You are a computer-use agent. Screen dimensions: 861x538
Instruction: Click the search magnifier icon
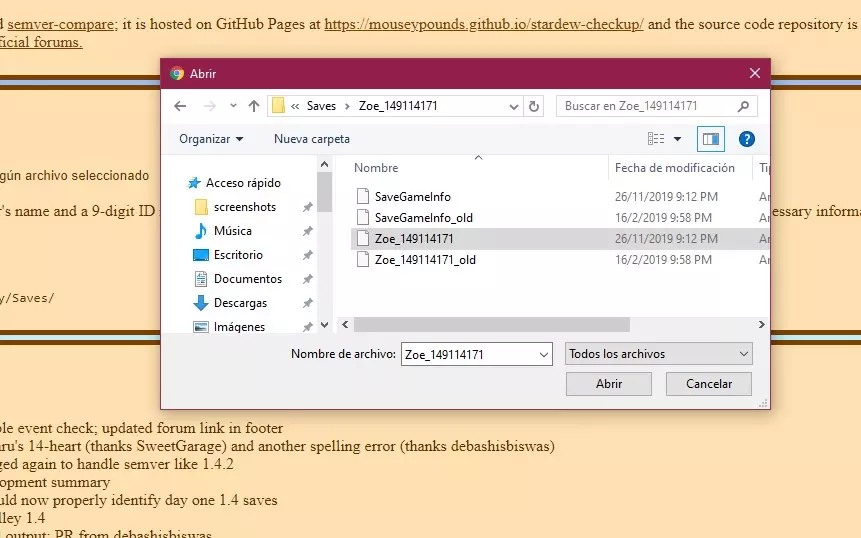point(743,106)
